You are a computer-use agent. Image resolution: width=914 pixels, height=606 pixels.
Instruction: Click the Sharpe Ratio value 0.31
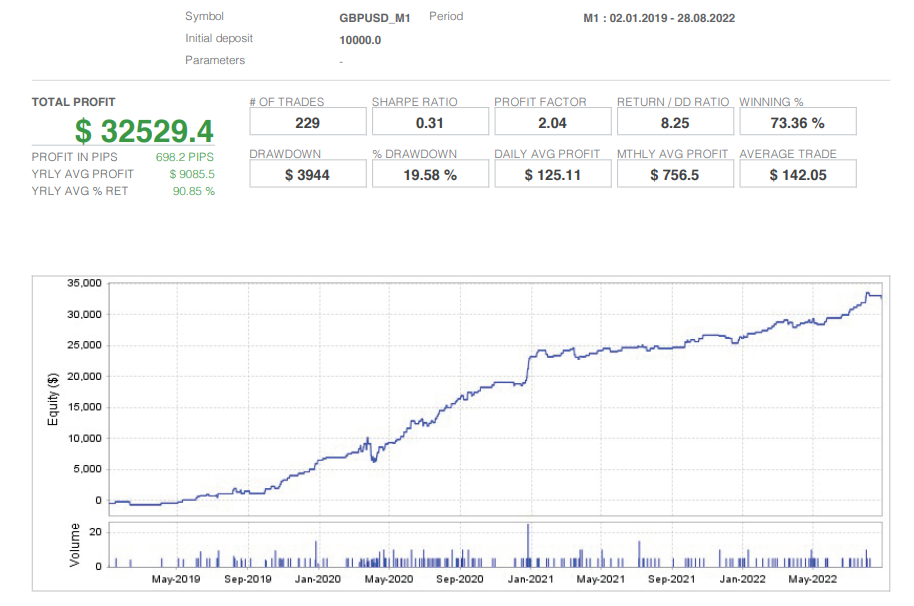click(430, 122)
